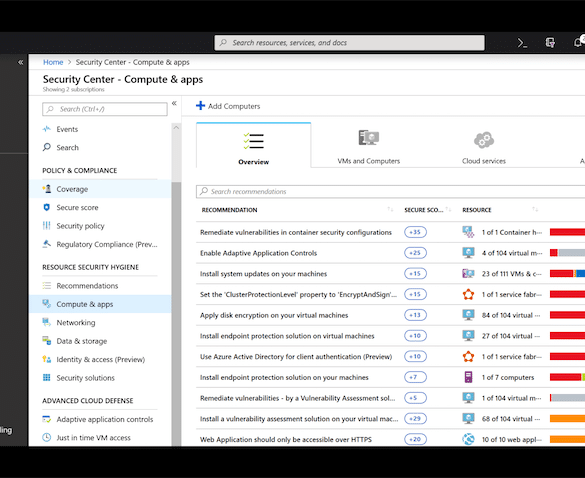This screenshot has height=478, width=585.
Task: Open directory and subscription filter icon
Action: (x=550, y=43)
